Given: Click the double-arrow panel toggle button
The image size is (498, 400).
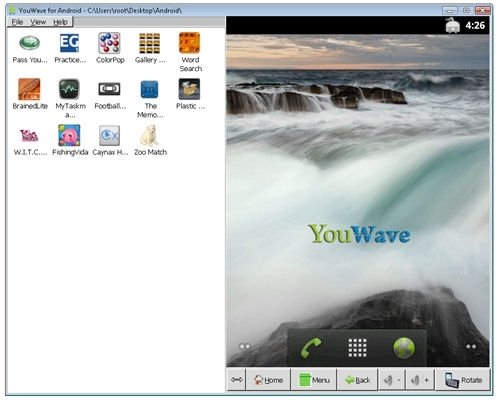Looking at the screenshot, I should point(237,379).
